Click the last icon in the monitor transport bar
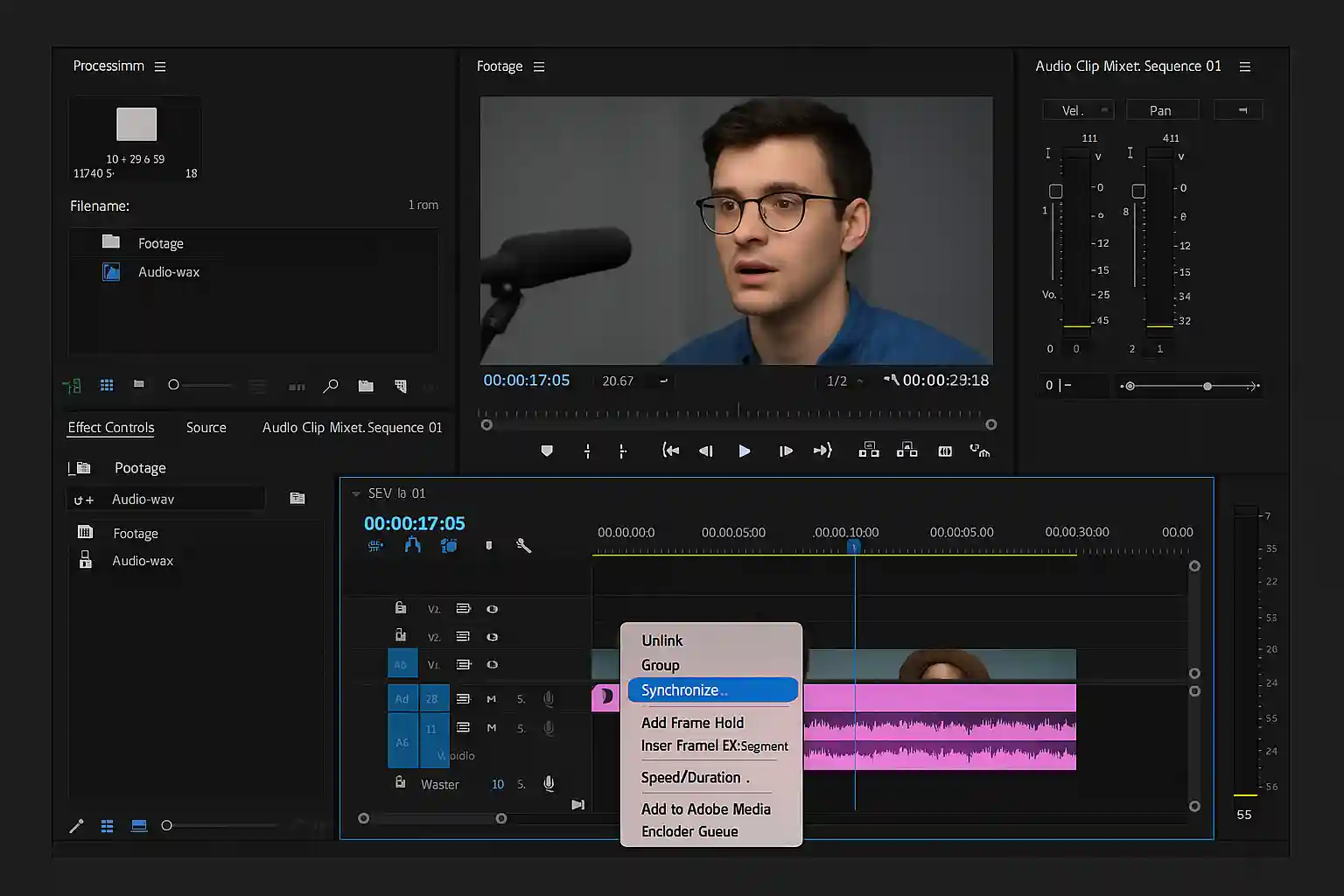The height and width of the screenshot is (896, 1344). coord(980,451)
